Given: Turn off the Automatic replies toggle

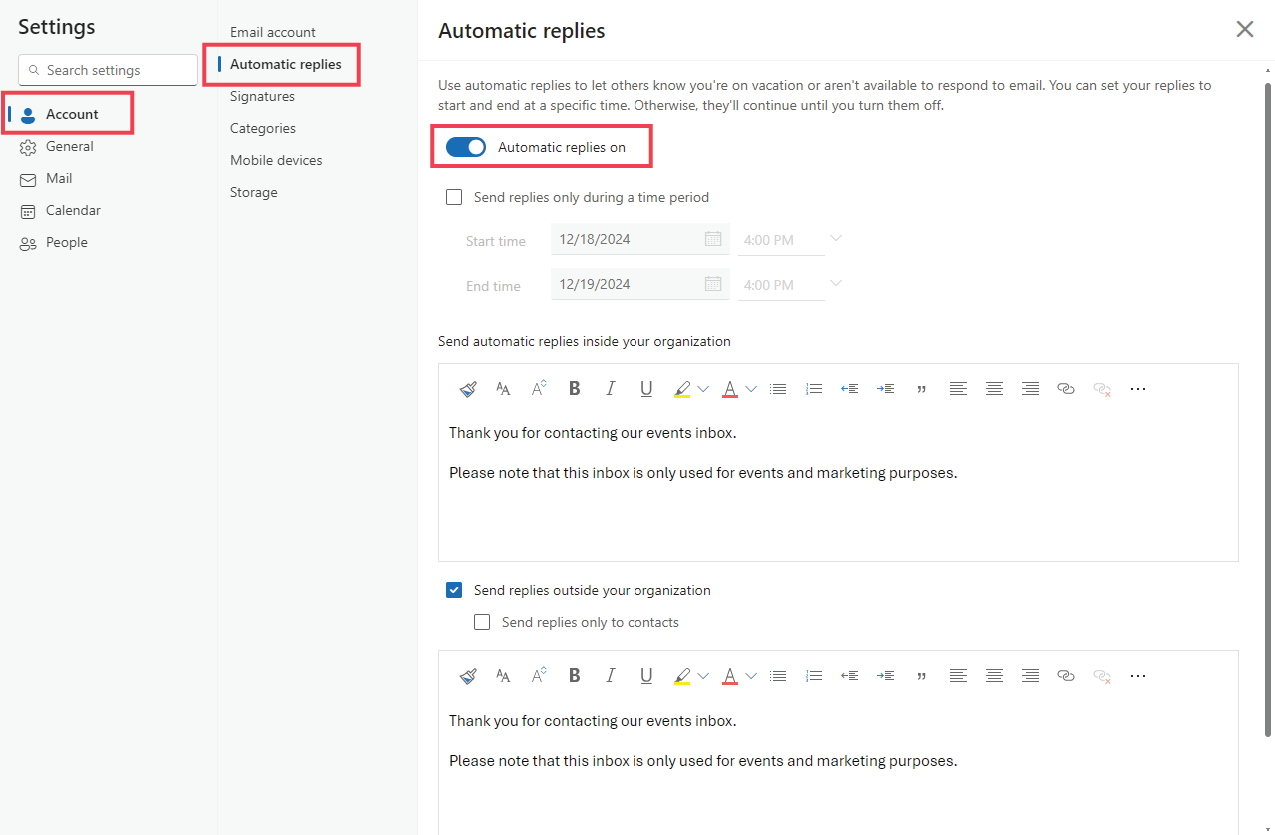Looking at the screenshot, I should coord(465,146).
